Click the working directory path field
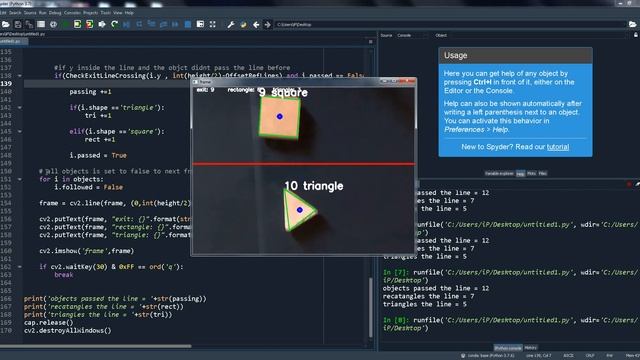 (450, 24)
